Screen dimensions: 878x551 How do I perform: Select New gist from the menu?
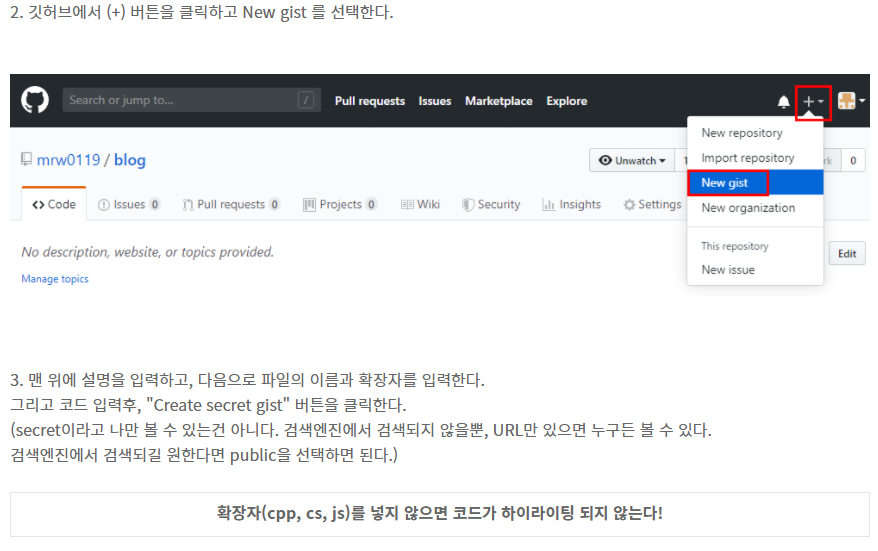coord(755,183)
